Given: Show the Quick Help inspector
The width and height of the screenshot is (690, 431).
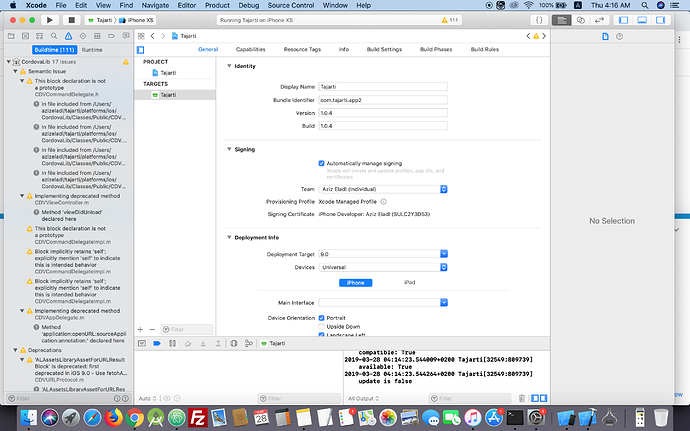Looking at the screenshot, I should click(620, 37).
